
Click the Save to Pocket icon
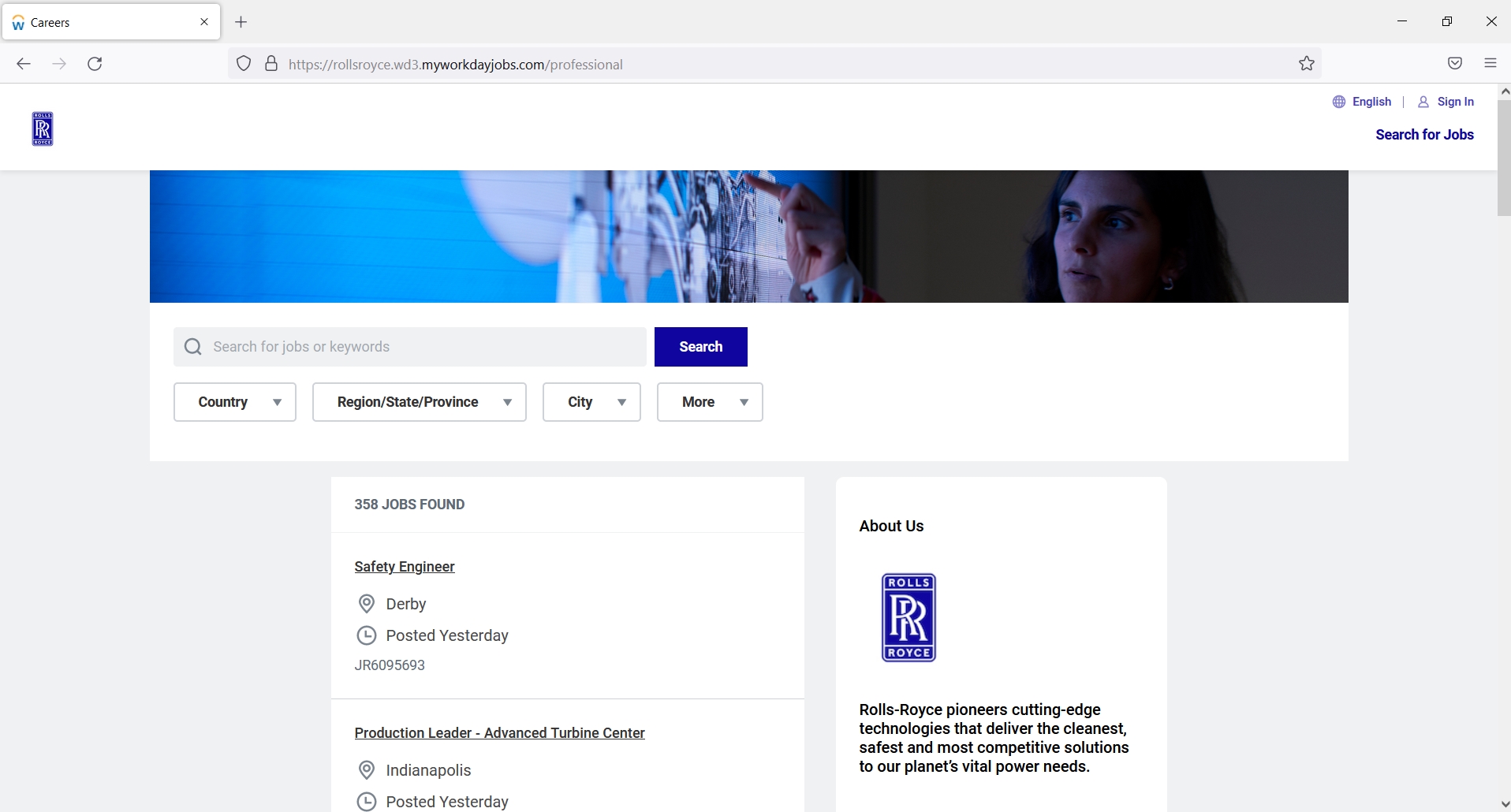(x=1455, y=64)
